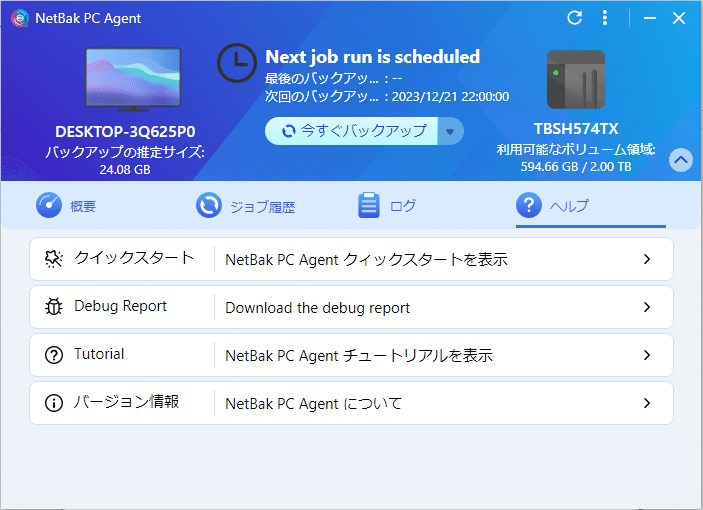Click the バージョン情報 row label

(126, 402)
